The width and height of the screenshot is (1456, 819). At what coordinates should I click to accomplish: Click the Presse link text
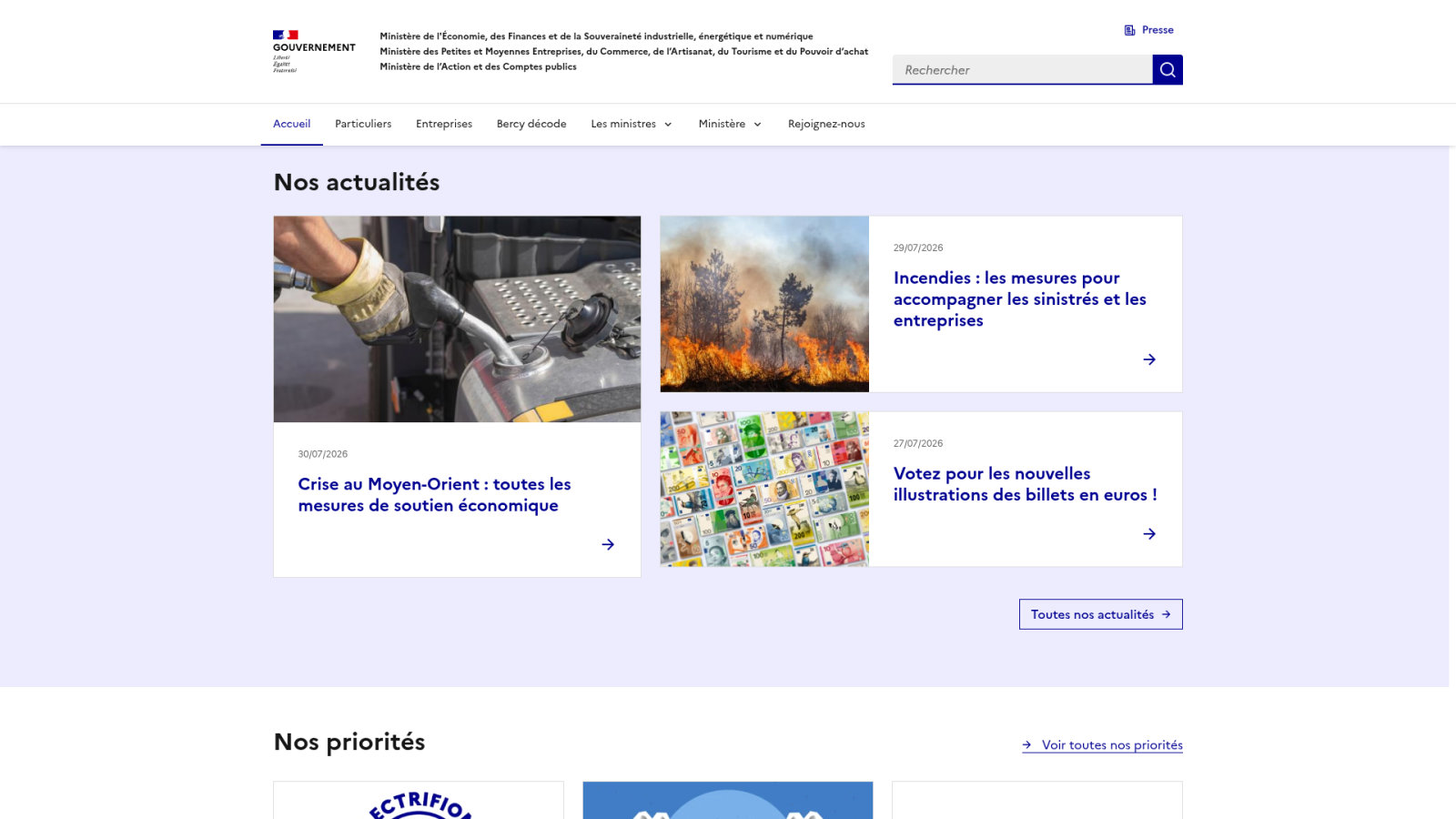coord(1158,30)
